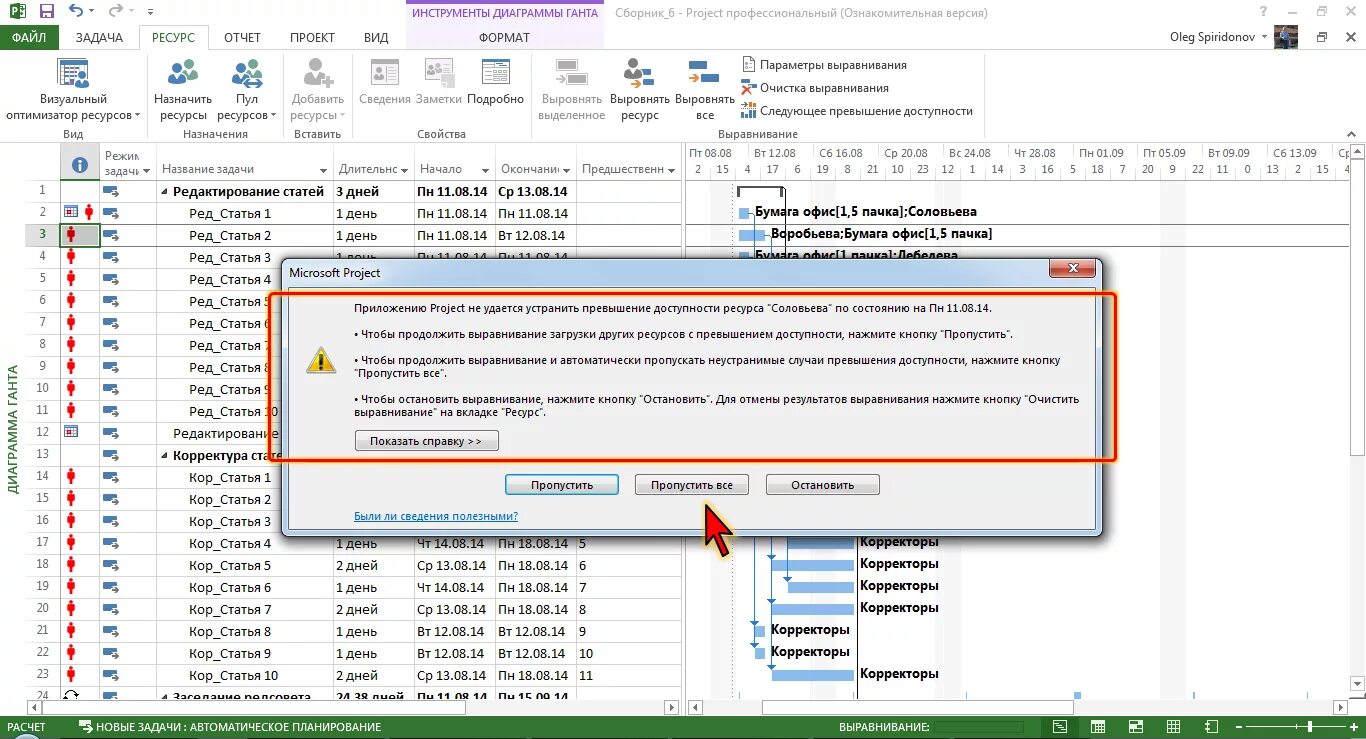
Task: Select task name cell 'Ред_Статья 1'
Action: pos(244,213)
